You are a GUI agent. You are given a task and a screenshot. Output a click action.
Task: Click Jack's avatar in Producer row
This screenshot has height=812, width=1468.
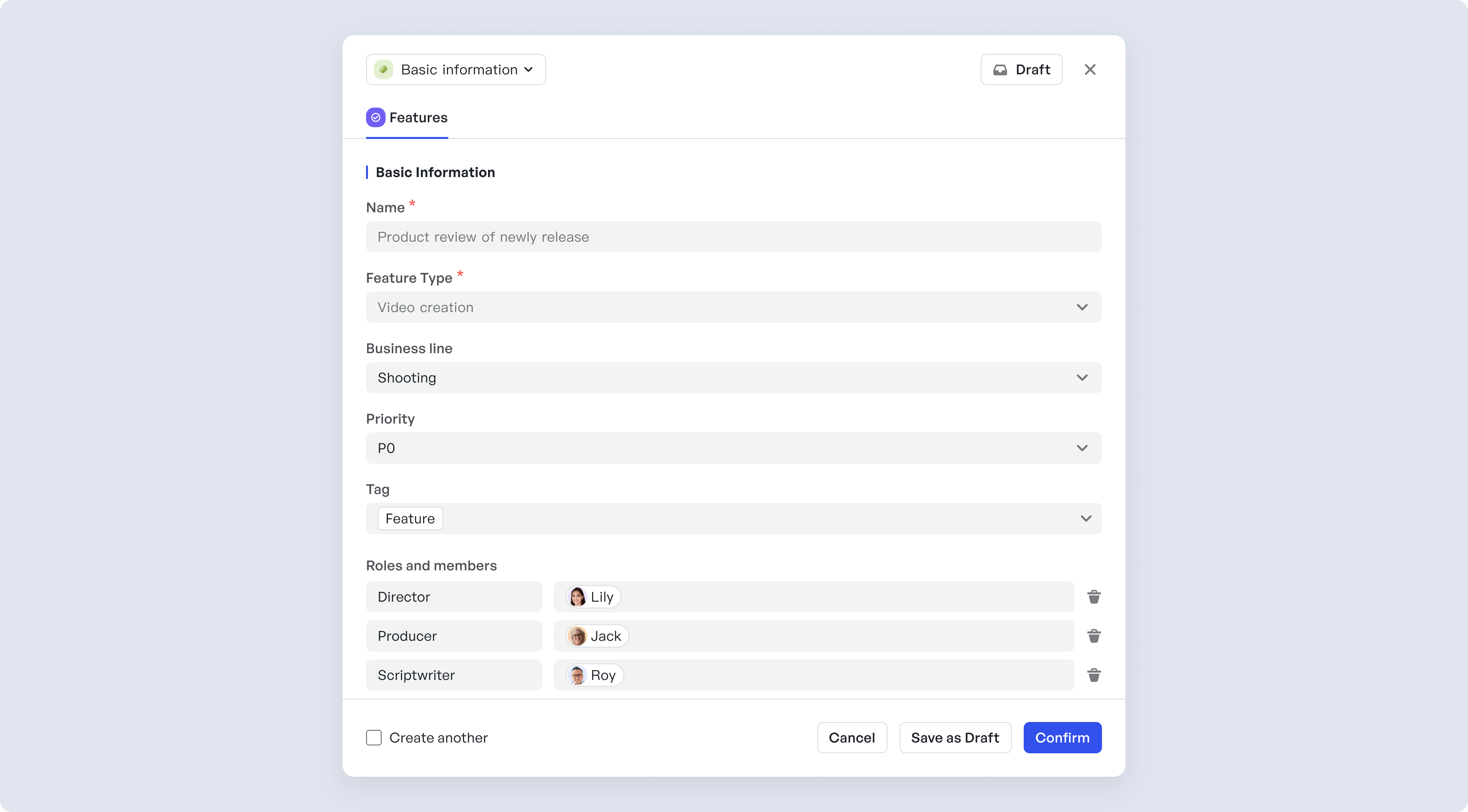[x=577, y=636]
